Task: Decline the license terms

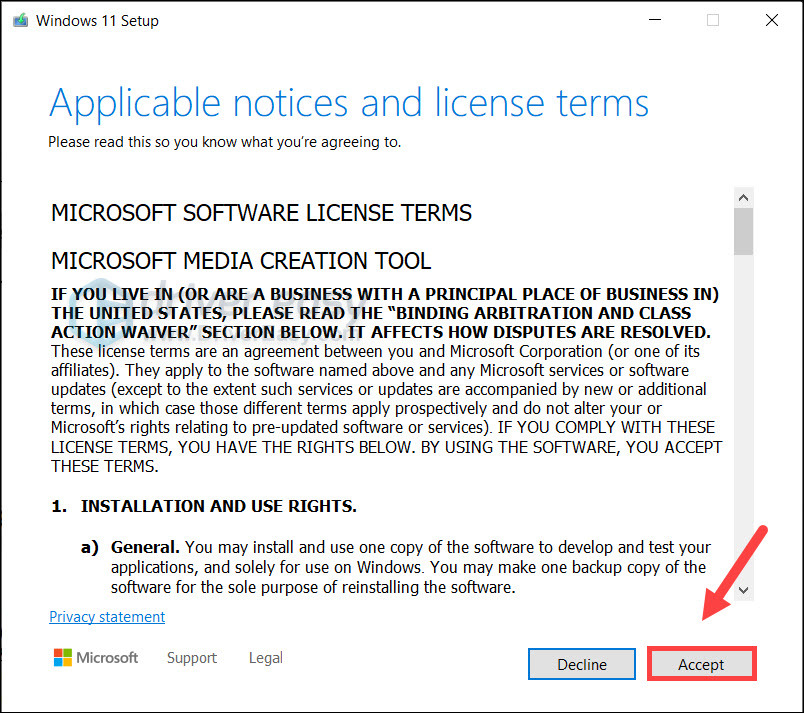Action: pyautogui.click(x=582, y=664)
